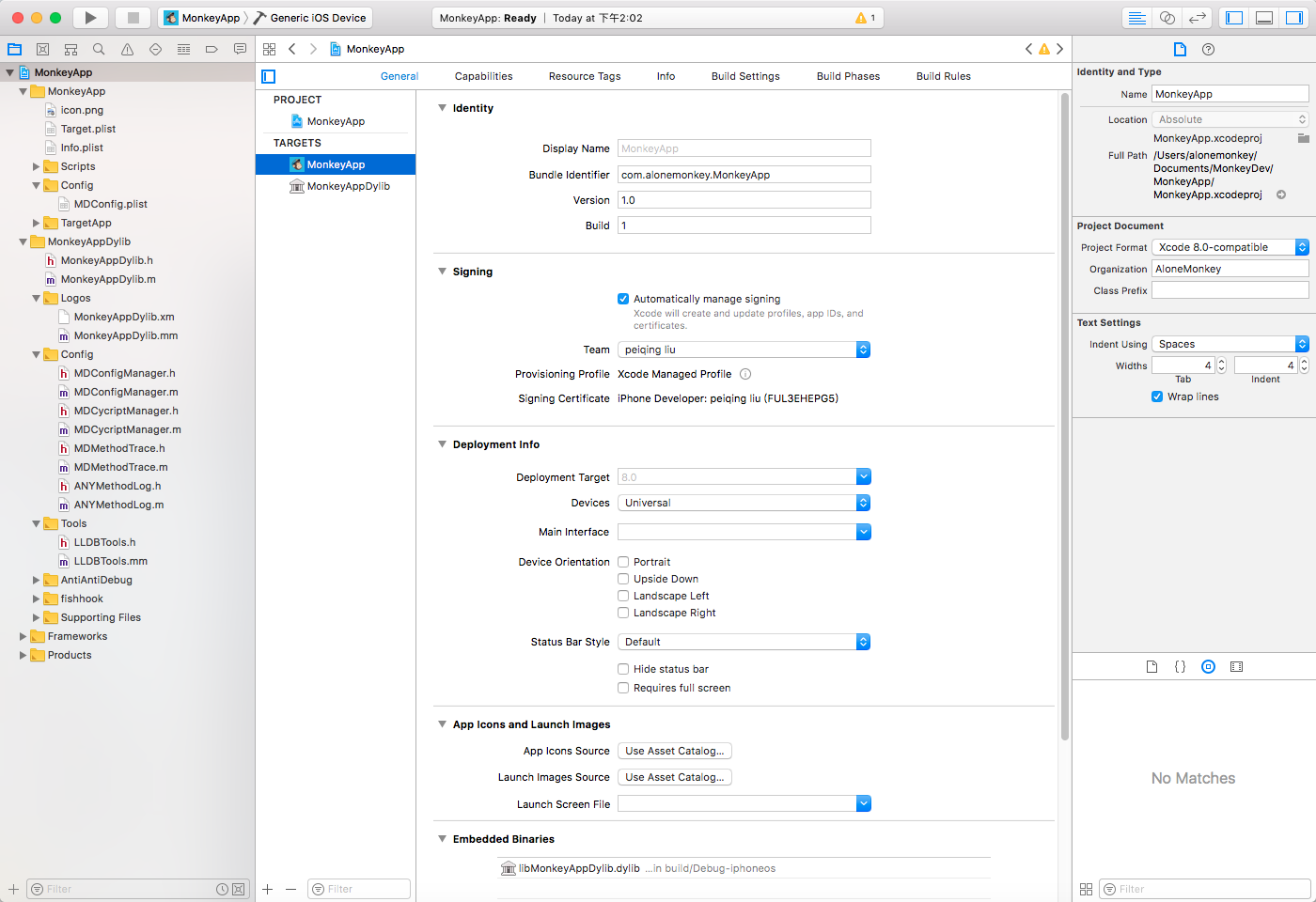The width and height of the screenshot is (1316, 902).
Task: Increment the Tab width stepper
Action: [1222, 362]
